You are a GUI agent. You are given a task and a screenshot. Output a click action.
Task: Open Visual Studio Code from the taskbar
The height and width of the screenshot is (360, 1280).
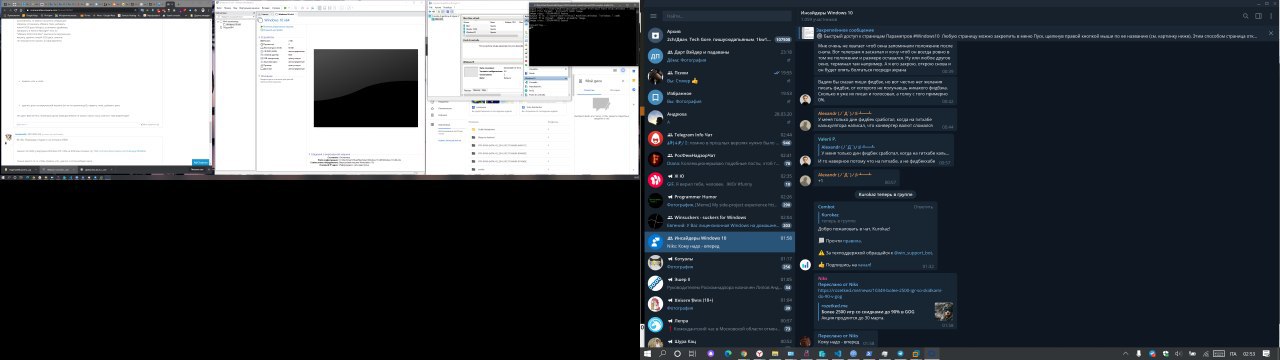[x=837, y=354]
